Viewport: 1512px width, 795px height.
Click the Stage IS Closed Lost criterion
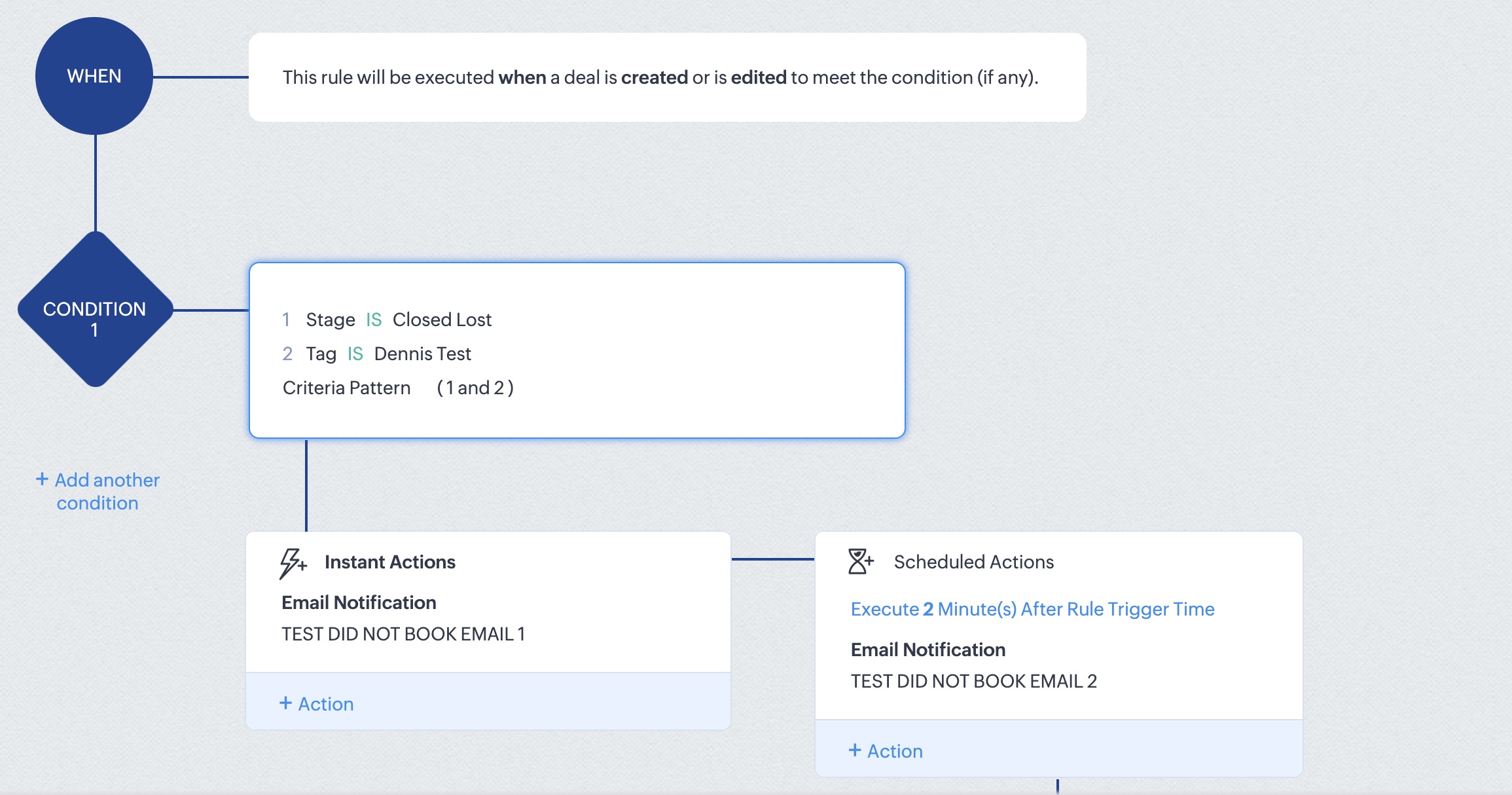click(399, 320)
